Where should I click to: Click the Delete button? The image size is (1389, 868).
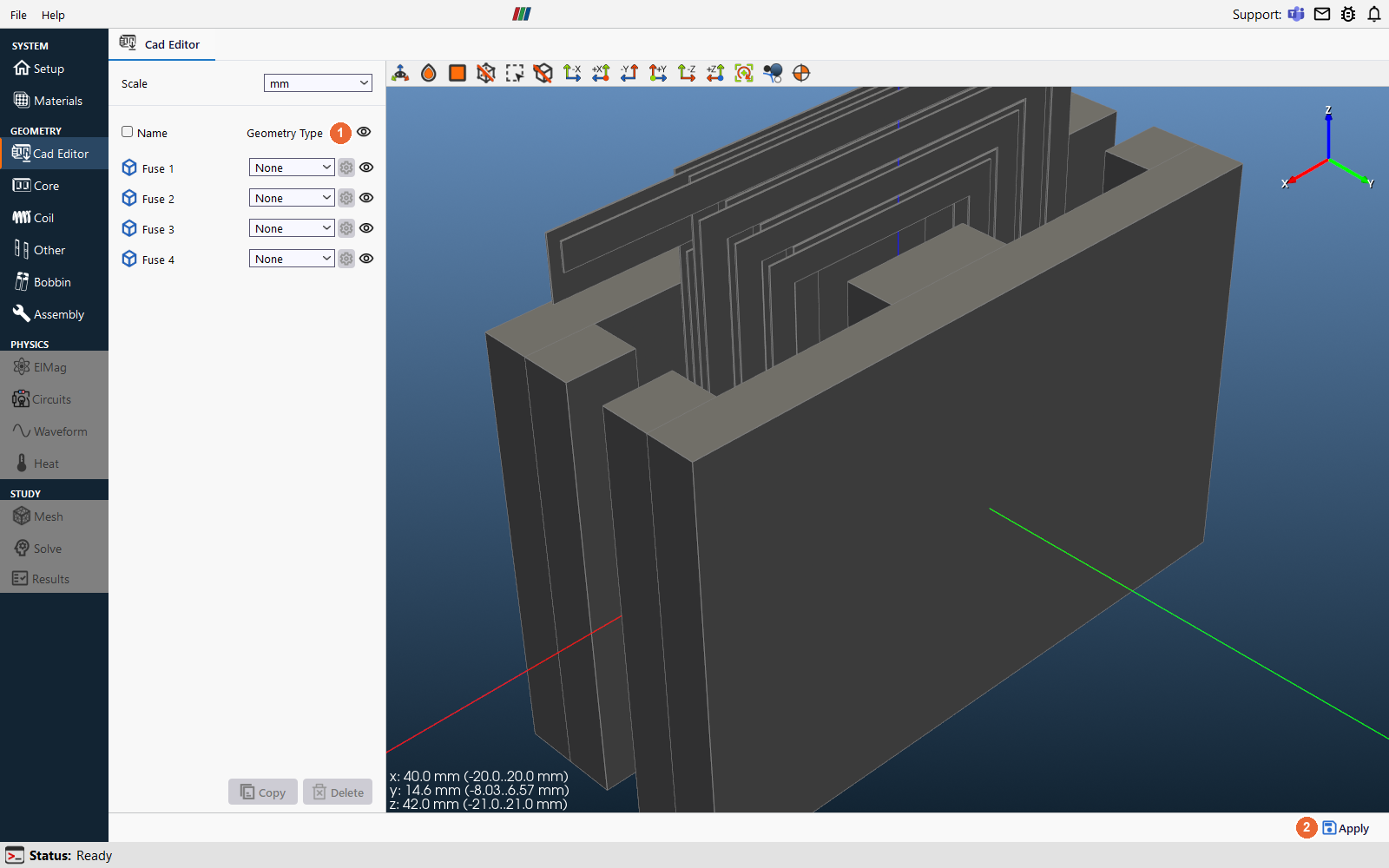pyautogui.click(x=338, y=792)
